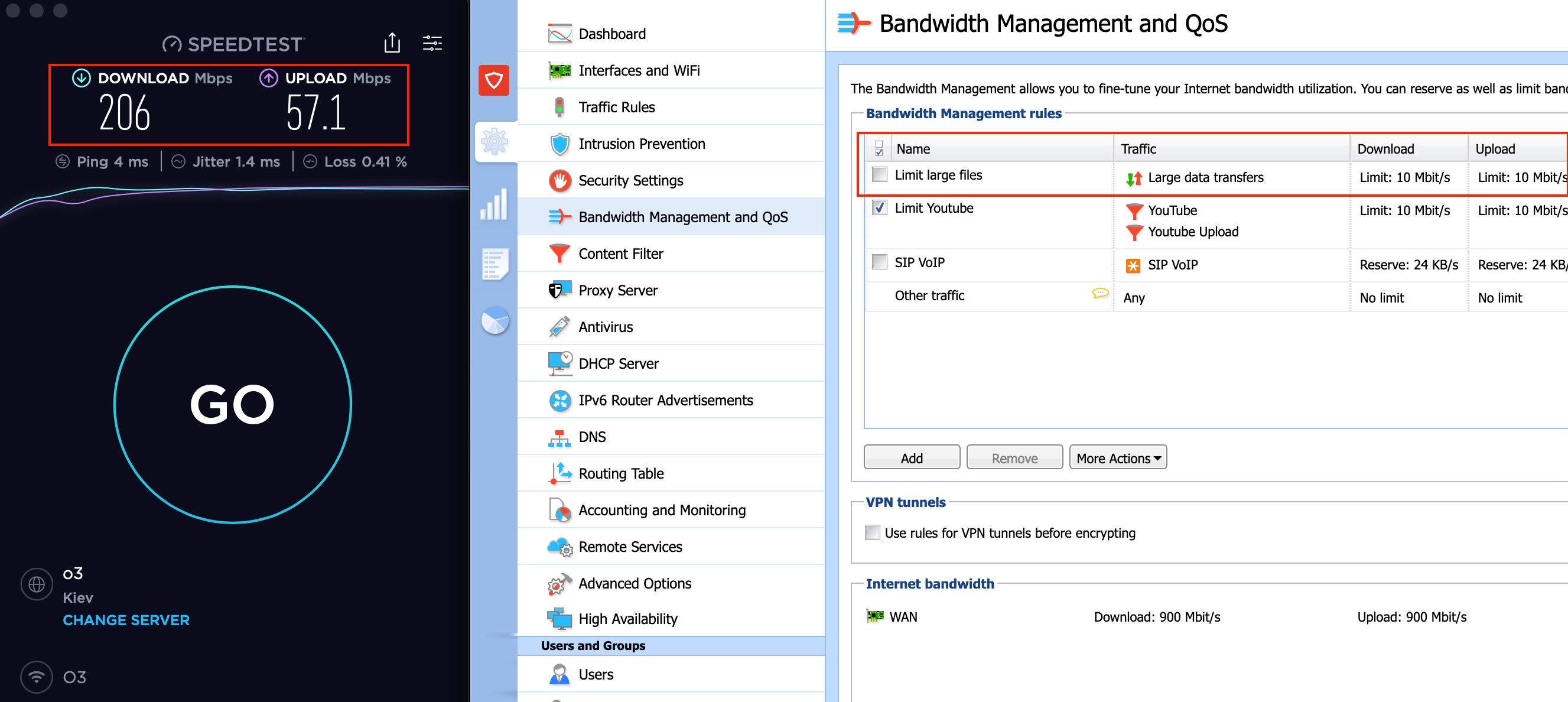Viewport: 1568px width, 702px height.
Task: Select the WAN internet bandwidth row
Action: (903, 617)
